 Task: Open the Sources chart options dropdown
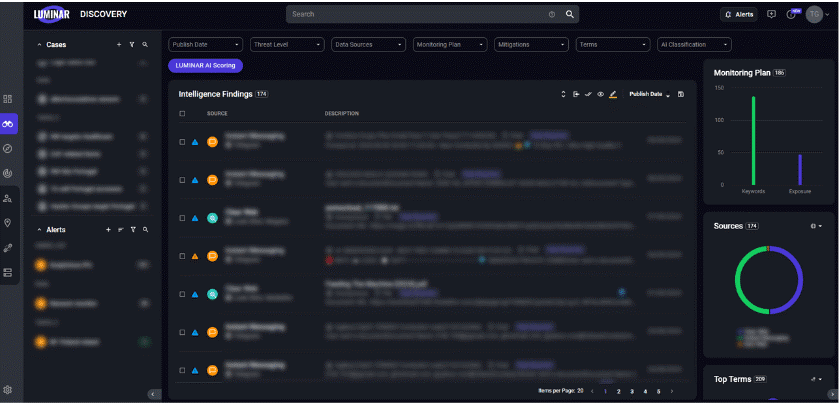[816, 226]
